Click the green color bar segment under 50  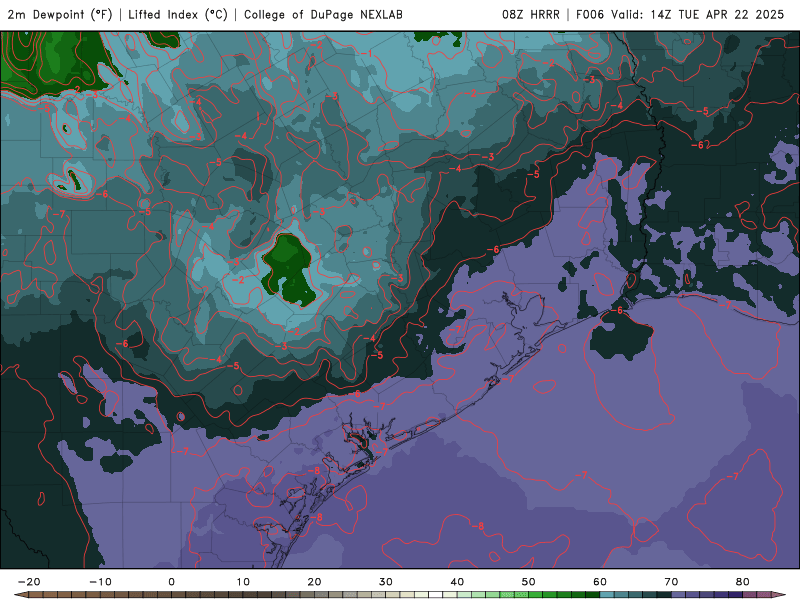click(x=536, y=595)
